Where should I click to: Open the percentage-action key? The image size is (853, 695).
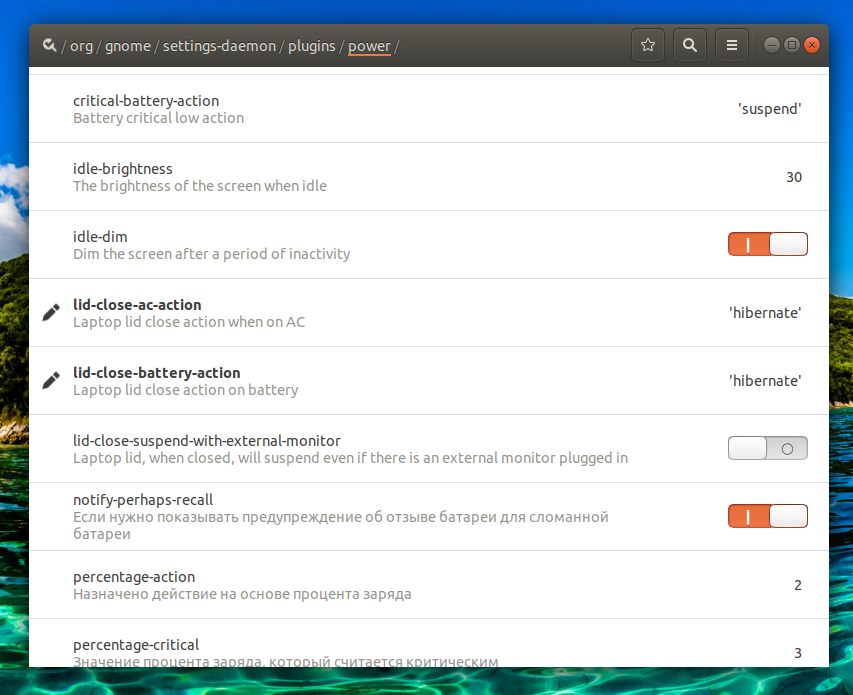429,585
